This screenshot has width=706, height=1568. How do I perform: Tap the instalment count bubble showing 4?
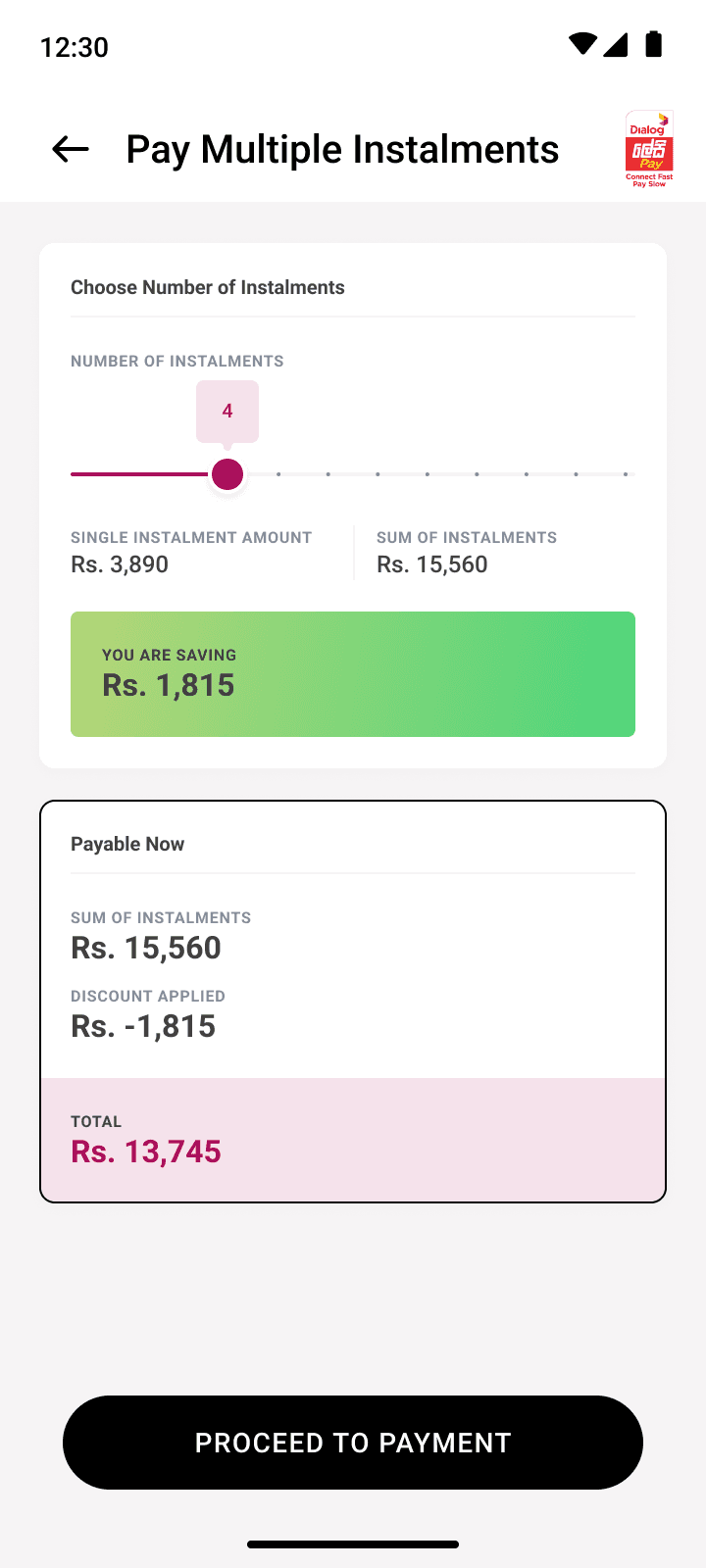(x=227, y=412)
